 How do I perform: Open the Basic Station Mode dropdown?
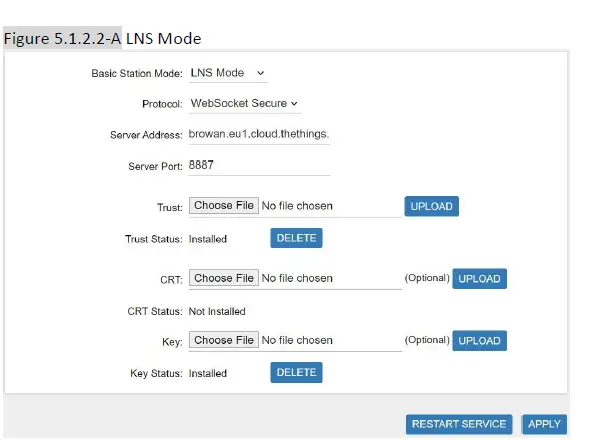227,73
